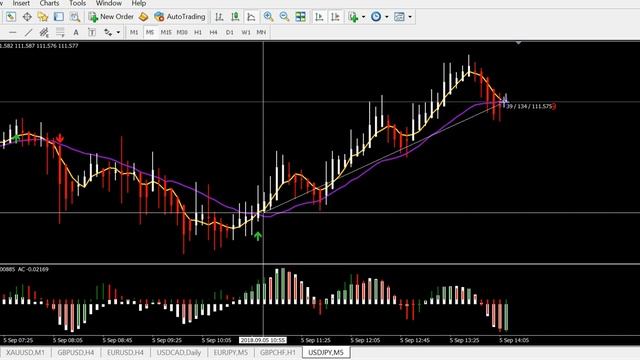Click the New Order button

coord(111,17)
